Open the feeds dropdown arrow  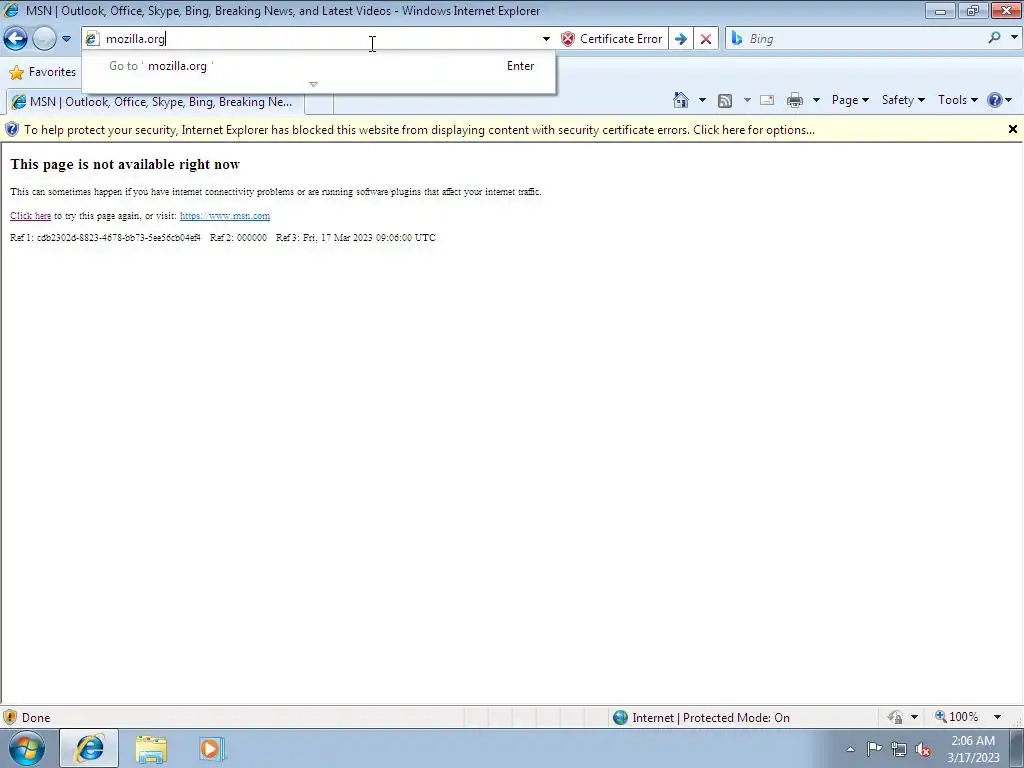click(x=747, y=100)
